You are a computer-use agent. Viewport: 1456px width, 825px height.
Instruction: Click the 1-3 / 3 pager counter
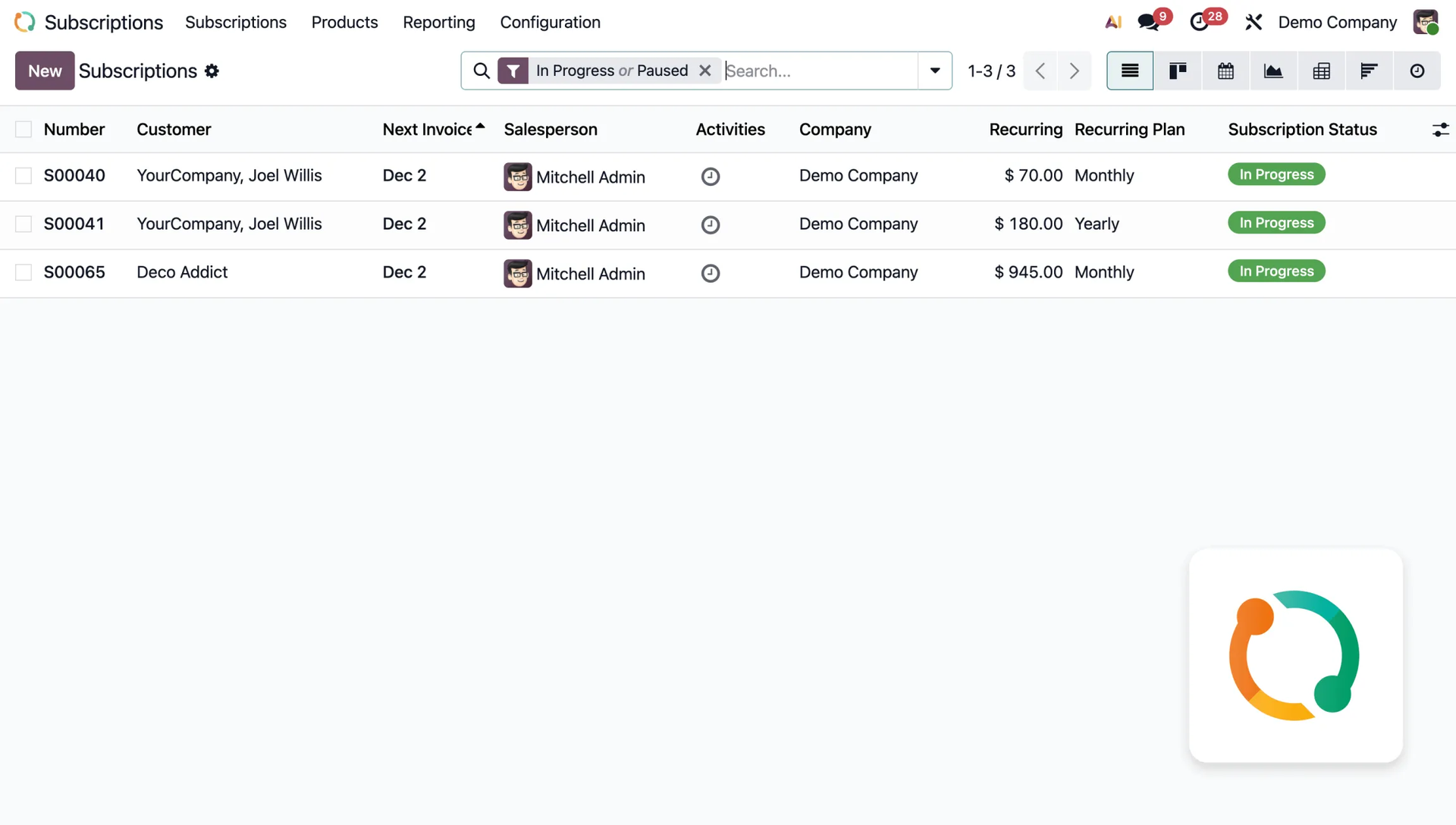point(991,71)
